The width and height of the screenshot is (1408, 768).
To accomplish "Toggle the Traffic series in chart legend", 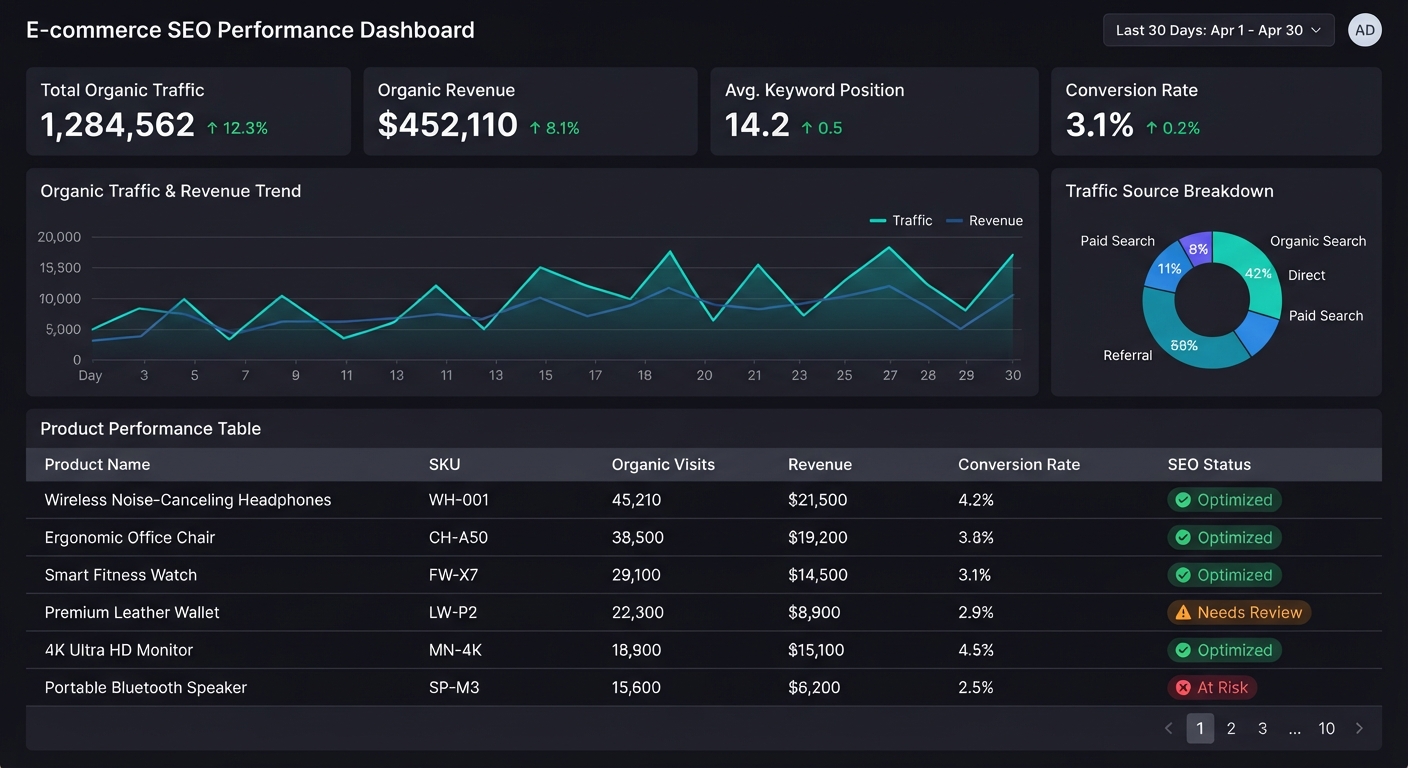I will coord(901,220).
